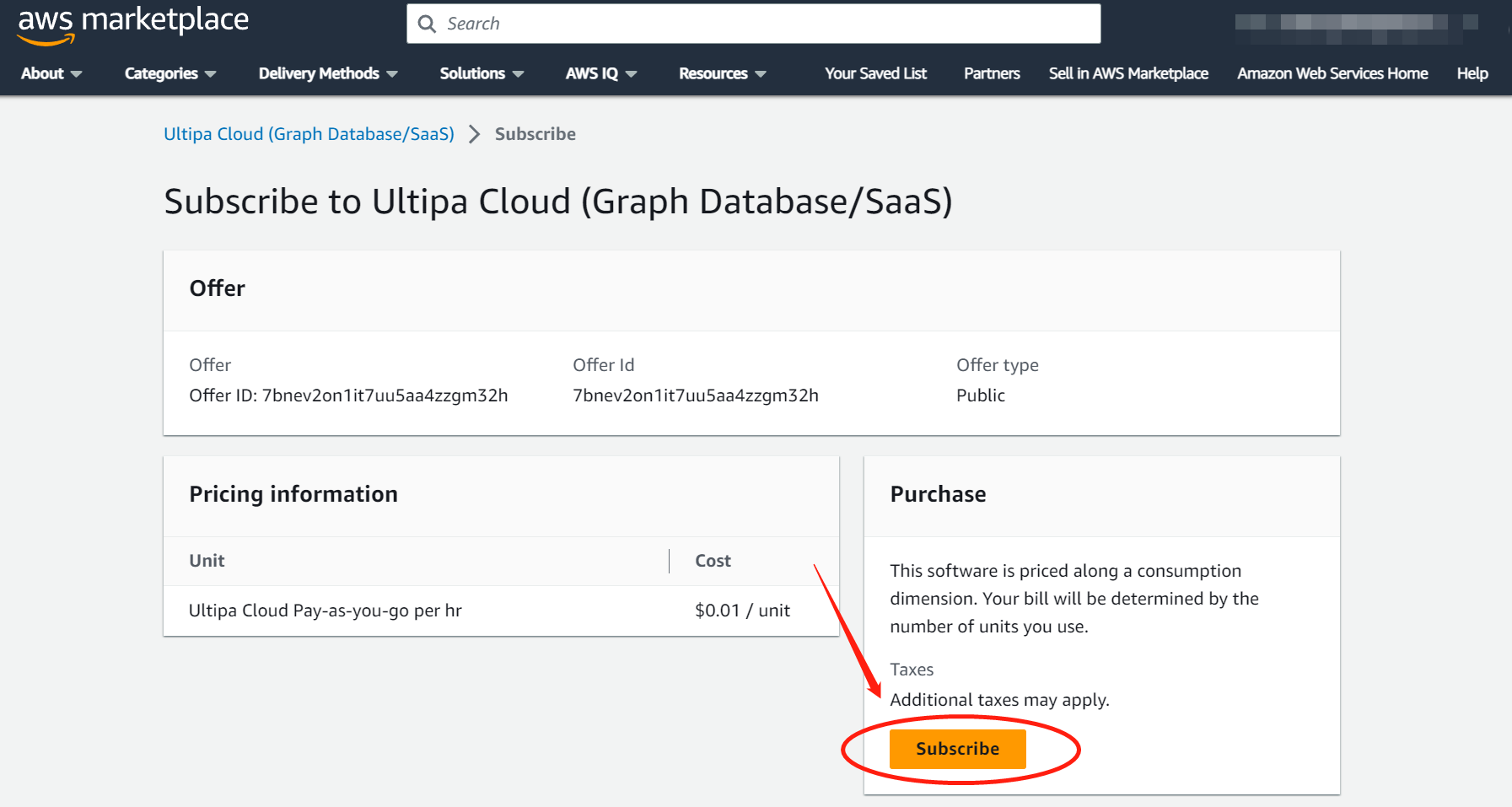Image resolution: width=1512 pixels, height=807 pixels.
Task: Click the AWS Marketplace logo
Action: [x=133, y=25]
